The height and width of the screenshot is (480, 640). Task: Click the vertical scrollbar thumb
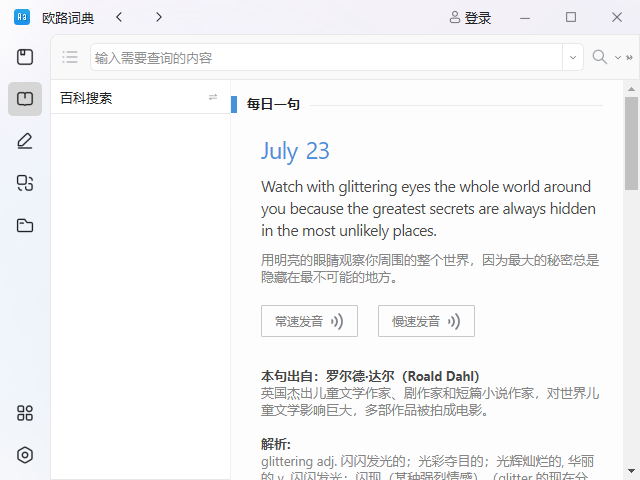pos(631,143)
